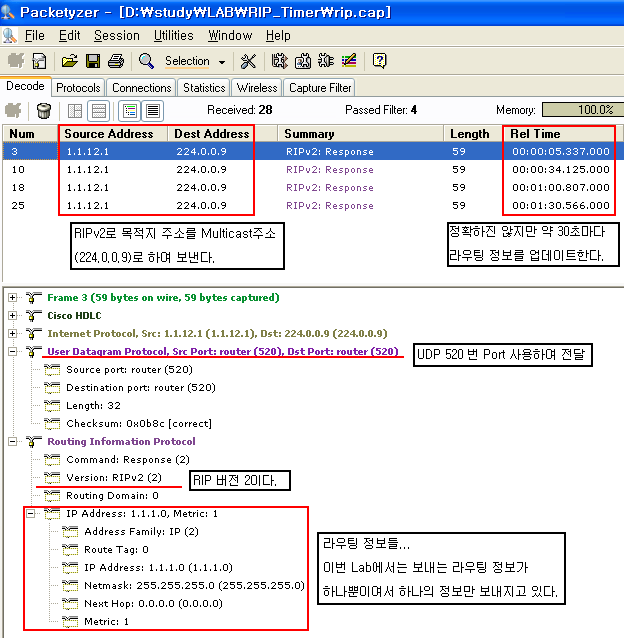Open a capture file with folder icon

70,61
